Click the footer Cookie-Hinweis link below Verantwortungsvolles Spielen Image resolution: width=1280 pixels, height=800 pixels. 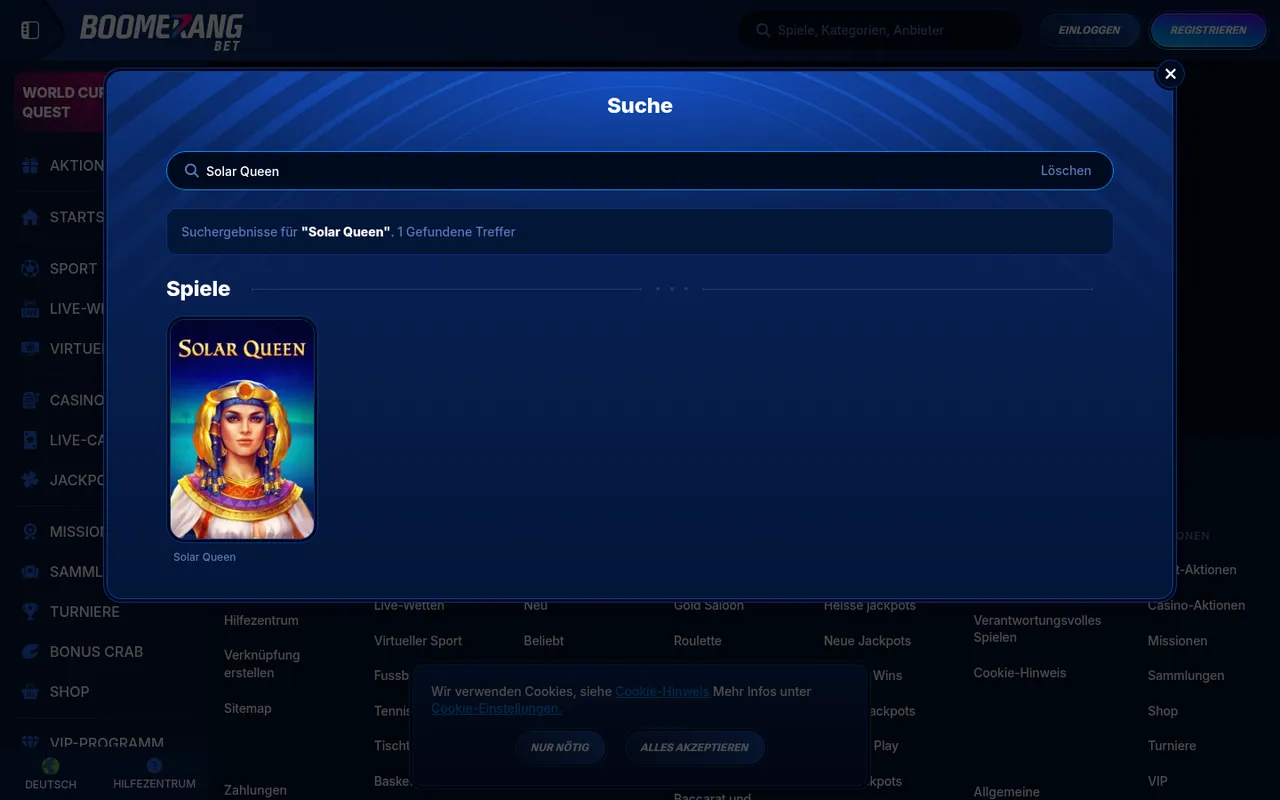click(1020, 672)
